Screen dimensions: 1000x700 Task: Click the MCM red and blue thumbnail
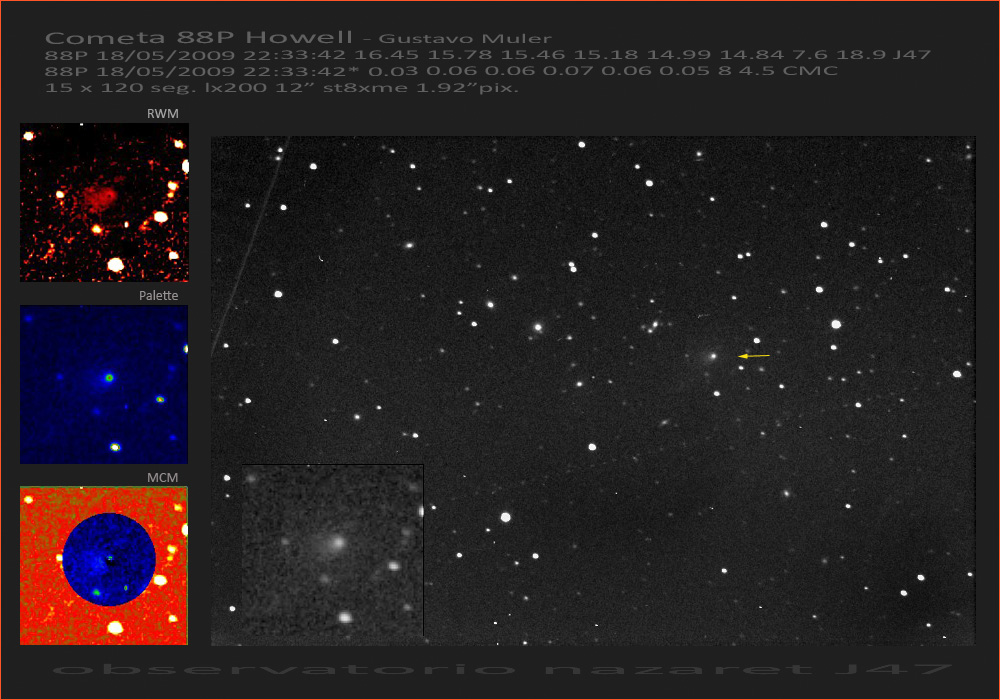pyautogui.click(x=104, y=566)
